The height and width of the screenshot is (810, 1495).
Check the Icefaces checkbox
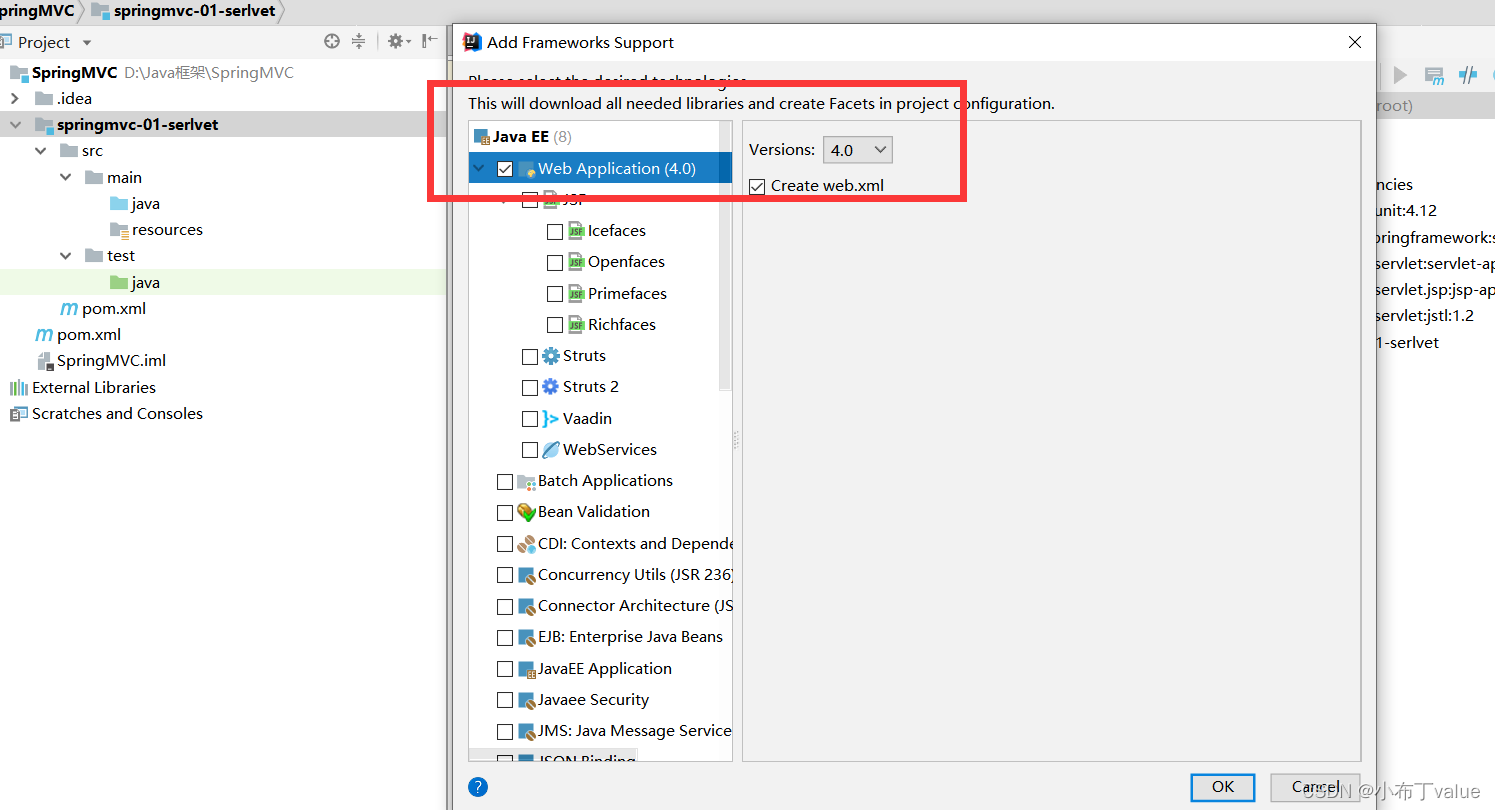555,231
